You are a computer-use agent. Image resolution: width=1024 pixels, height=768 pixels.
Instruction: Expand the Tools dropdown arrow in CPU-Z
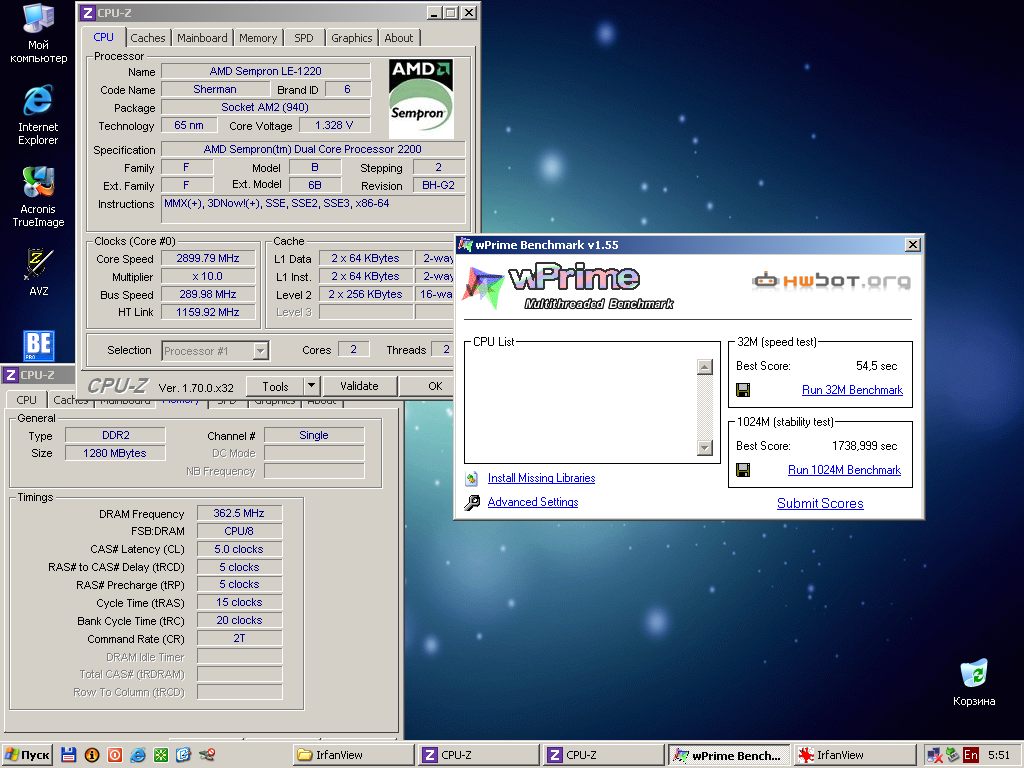pos(312,386)
